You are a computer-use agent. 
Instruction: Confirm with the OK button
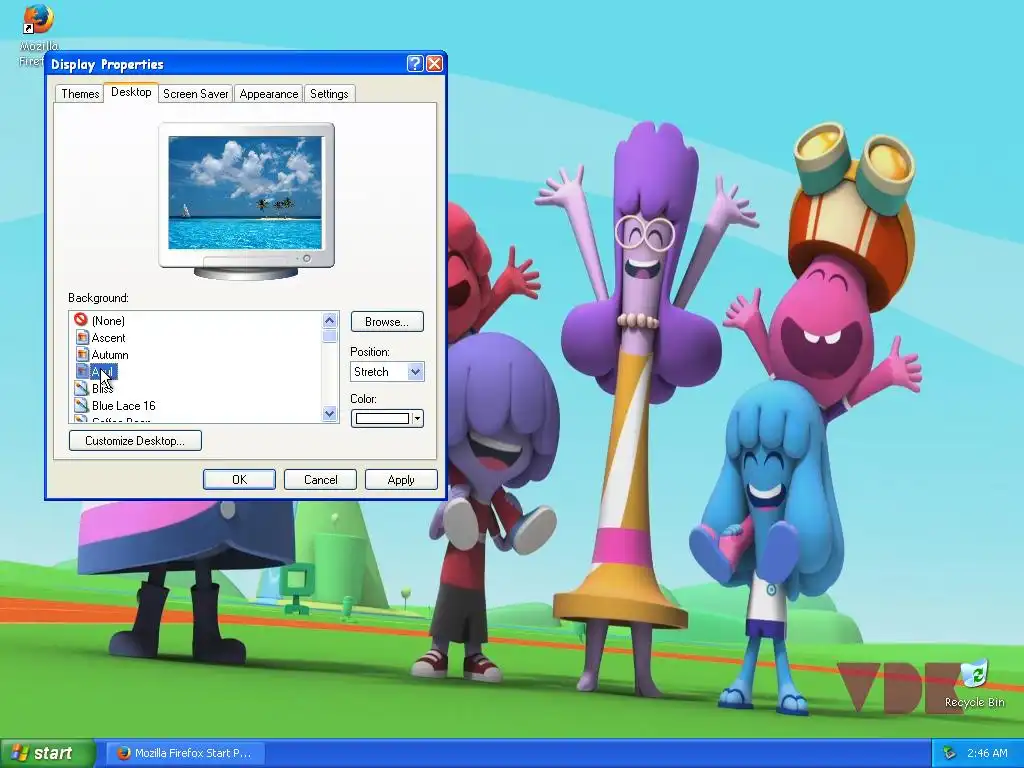(x=239, y=479)
